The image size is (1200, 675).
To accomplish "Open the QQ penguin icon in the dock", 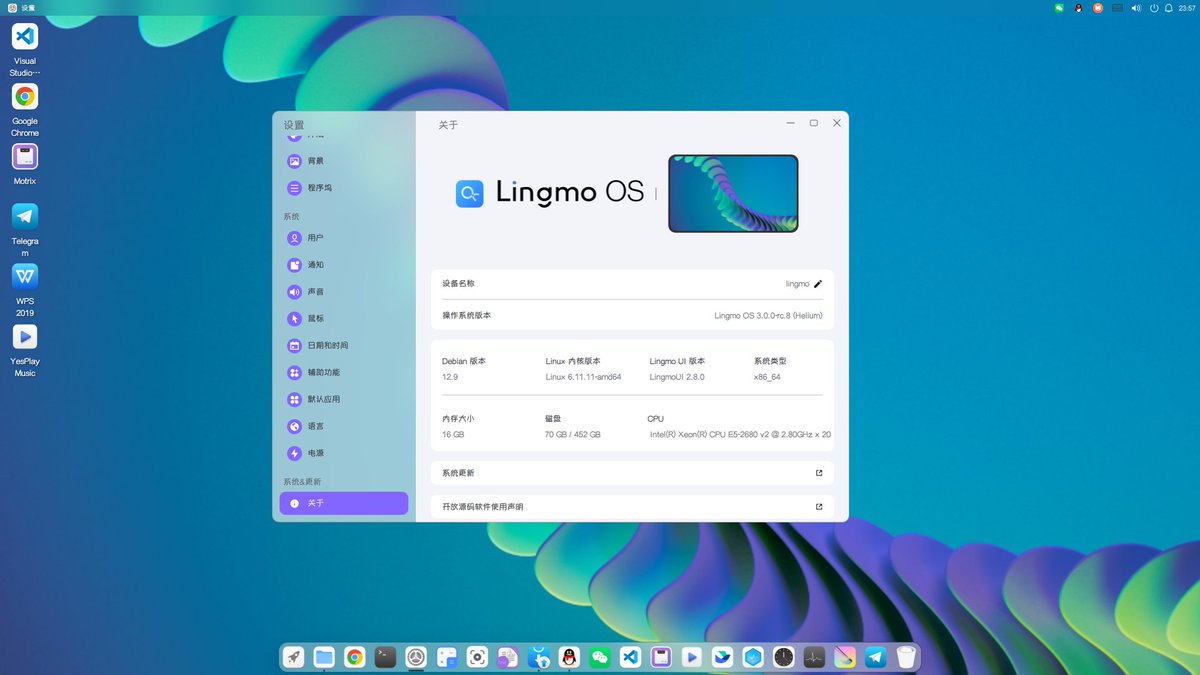I will 569,657.
